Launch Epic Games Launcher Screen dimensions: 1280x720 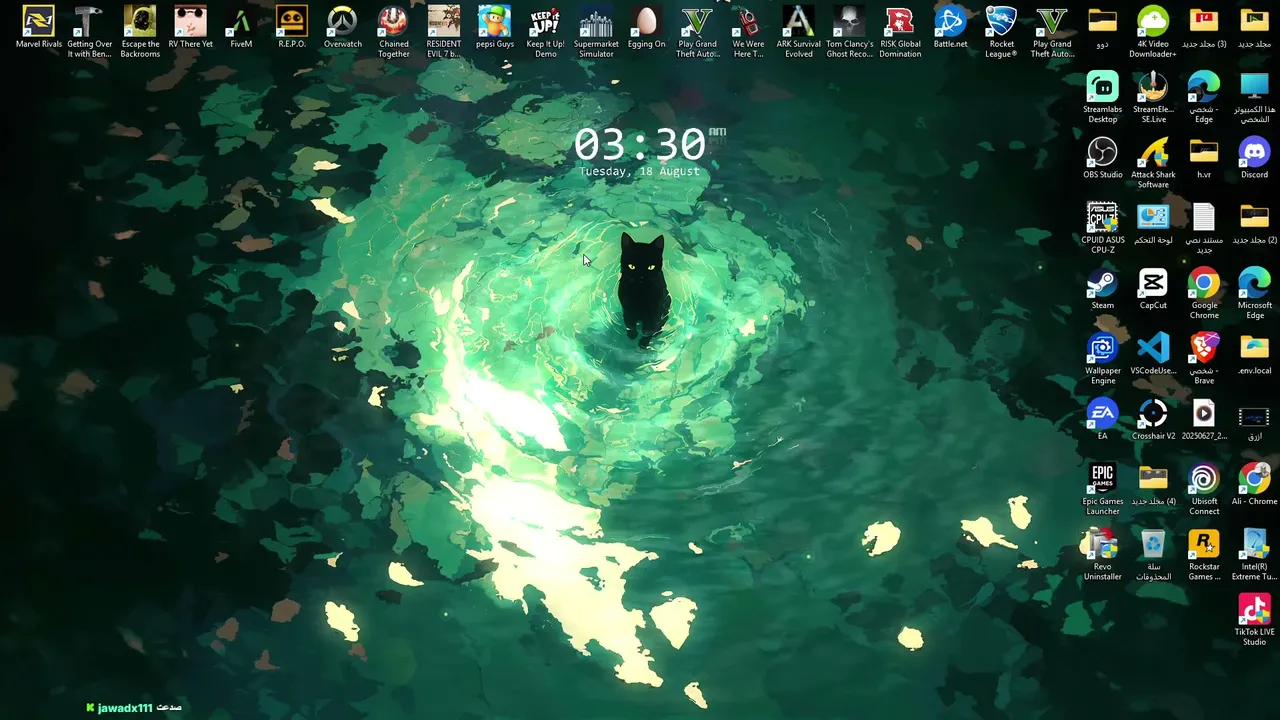point(1102,489)
